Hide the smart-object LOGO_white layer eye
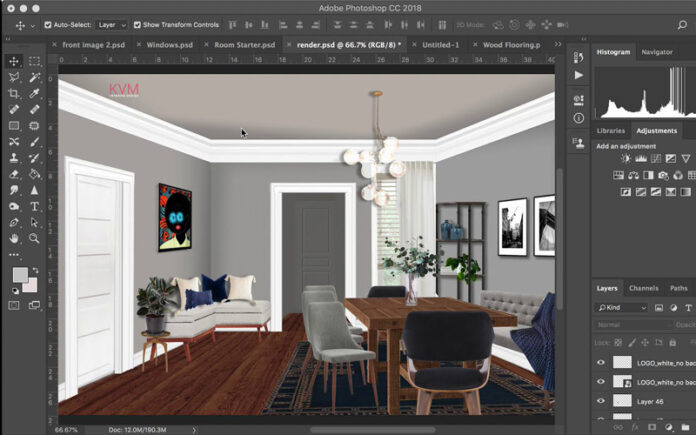This screenshot has height=435, width=696. click(601, 382)
